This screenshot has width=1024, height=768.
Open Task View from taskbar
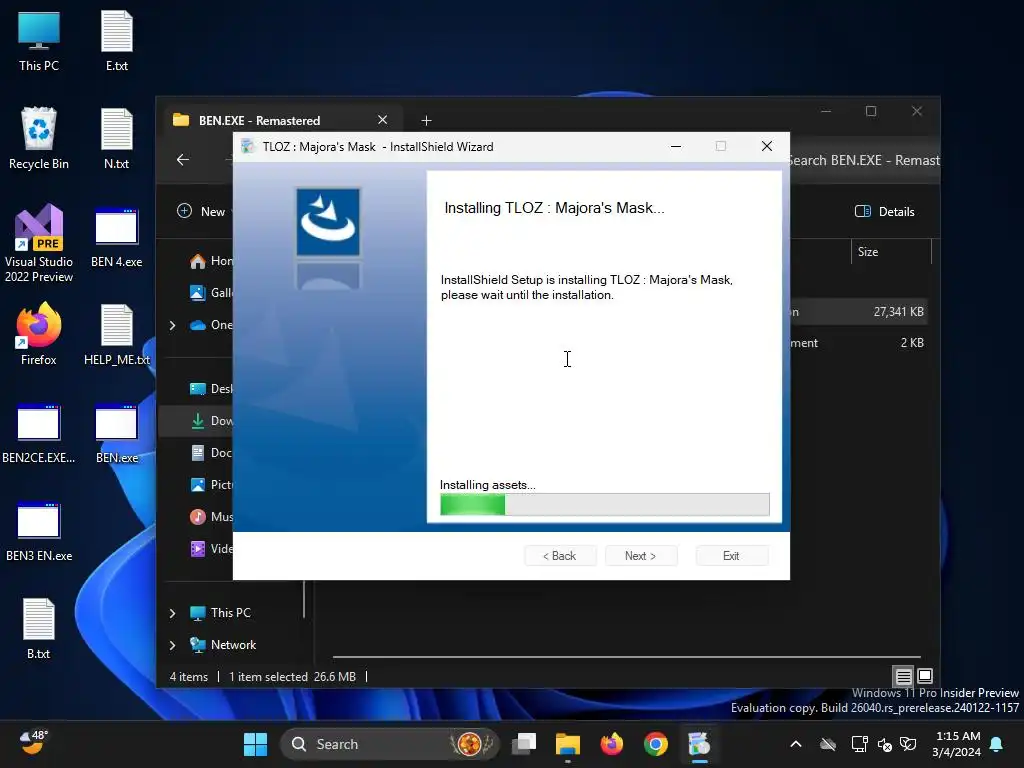tap(524, 744)
